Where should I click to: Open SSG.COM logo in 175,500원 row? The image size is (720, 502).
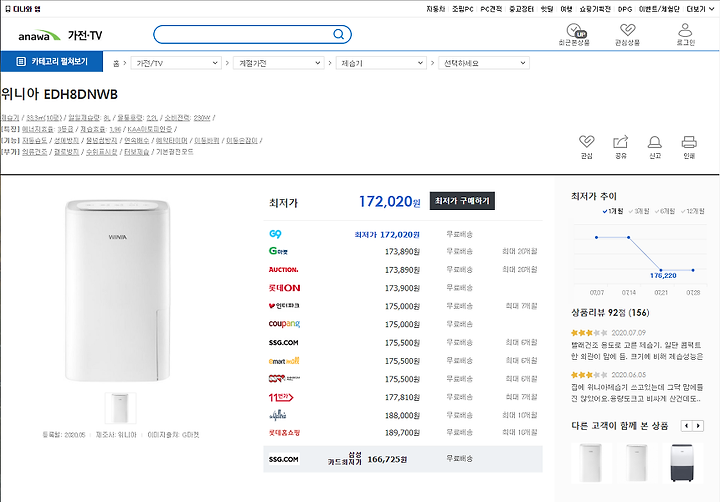tap(283, 342)
